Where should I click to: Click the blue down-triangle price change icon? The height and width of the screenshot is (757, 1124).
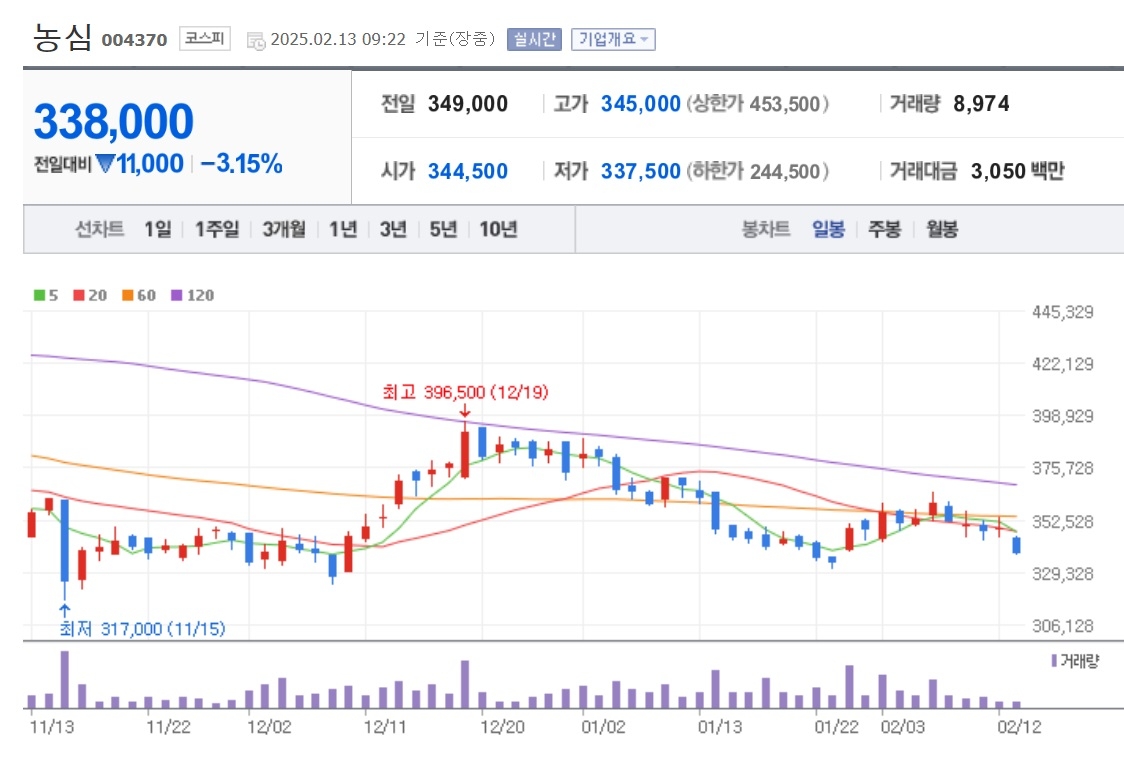coord(105,164)
